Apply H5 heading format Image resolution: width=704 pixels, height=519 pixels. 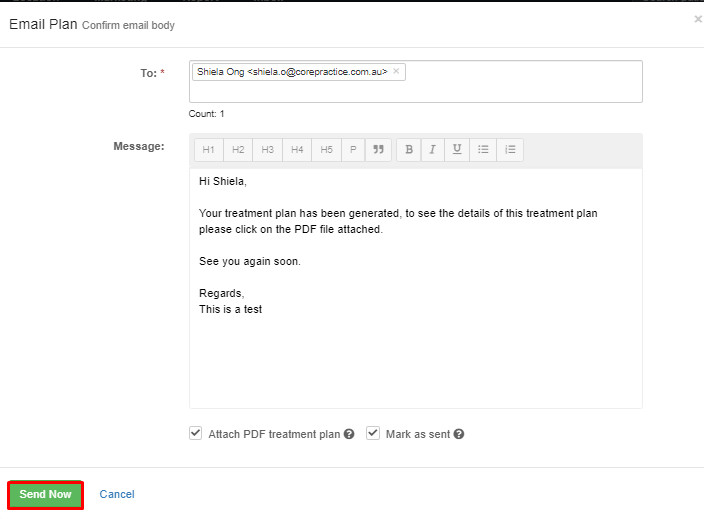click(326, 150)
